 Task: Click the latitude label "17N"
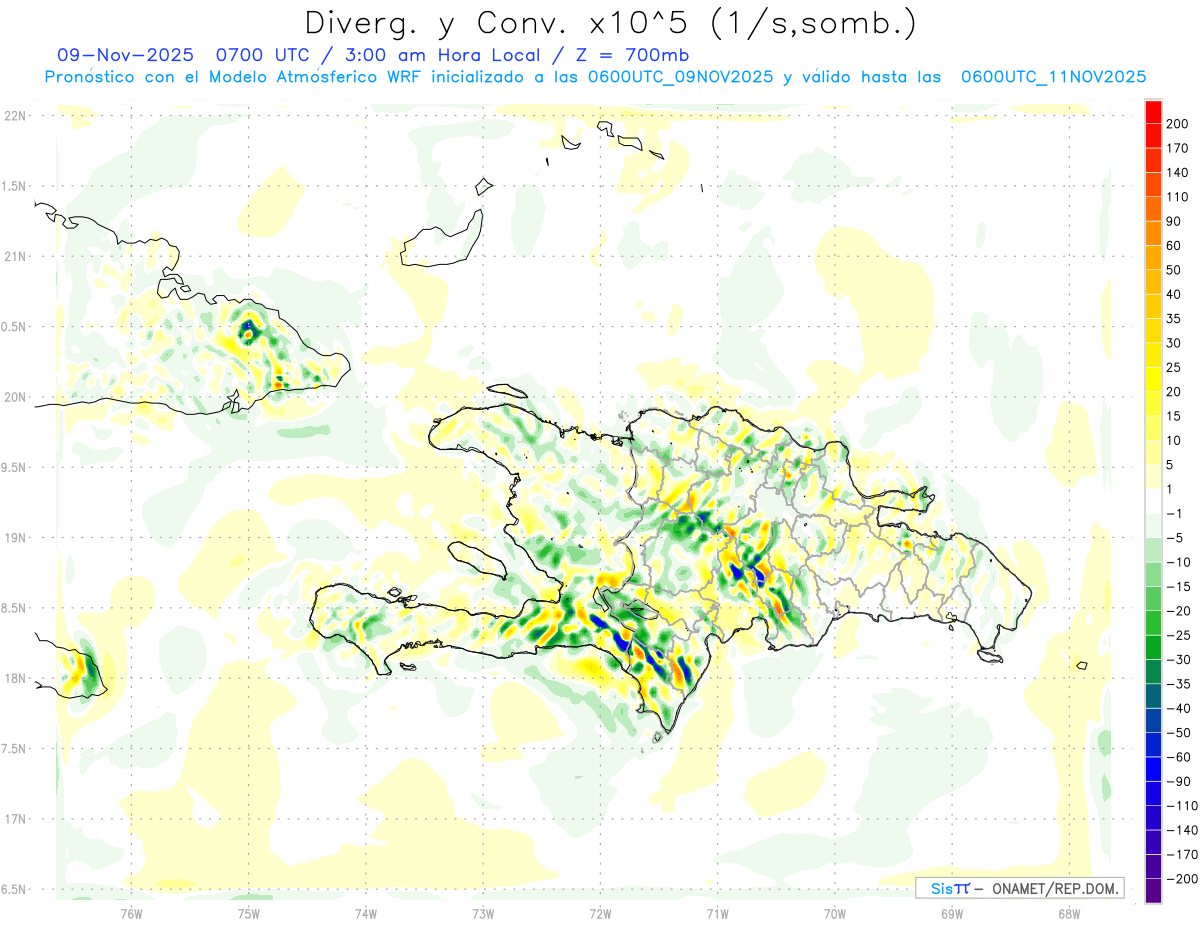14,819
